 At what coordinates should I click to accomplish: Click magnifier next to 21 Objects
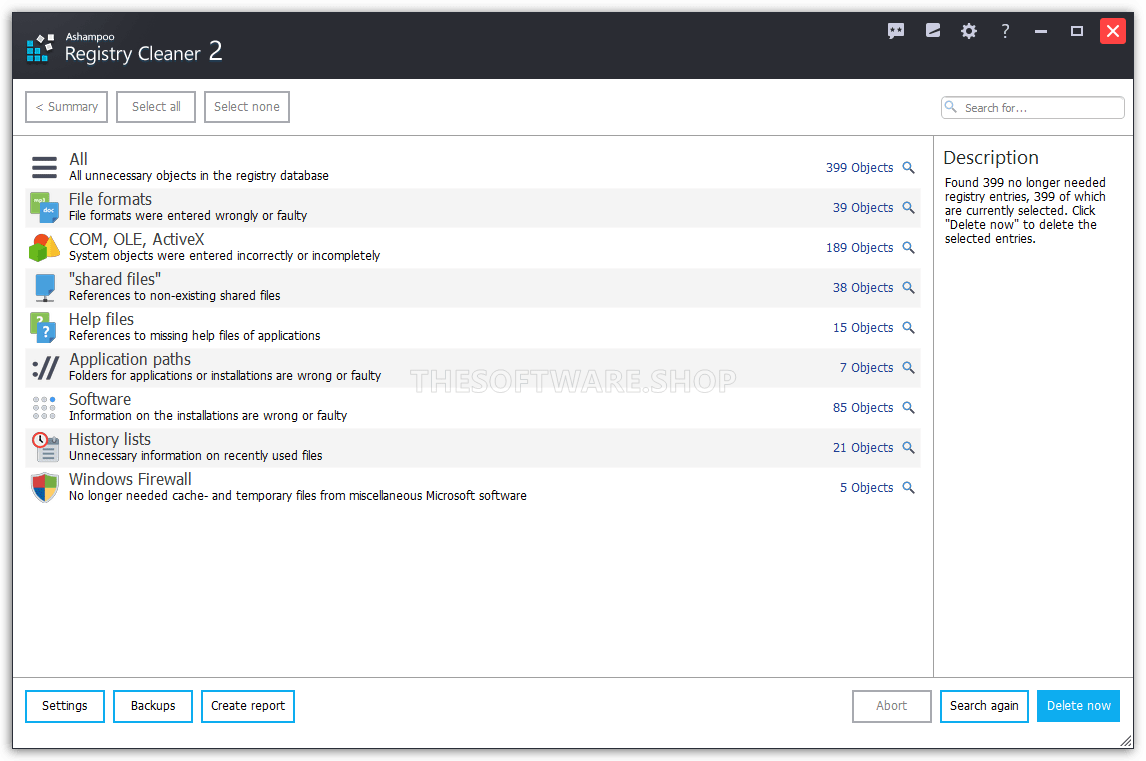tap(908, 447)
